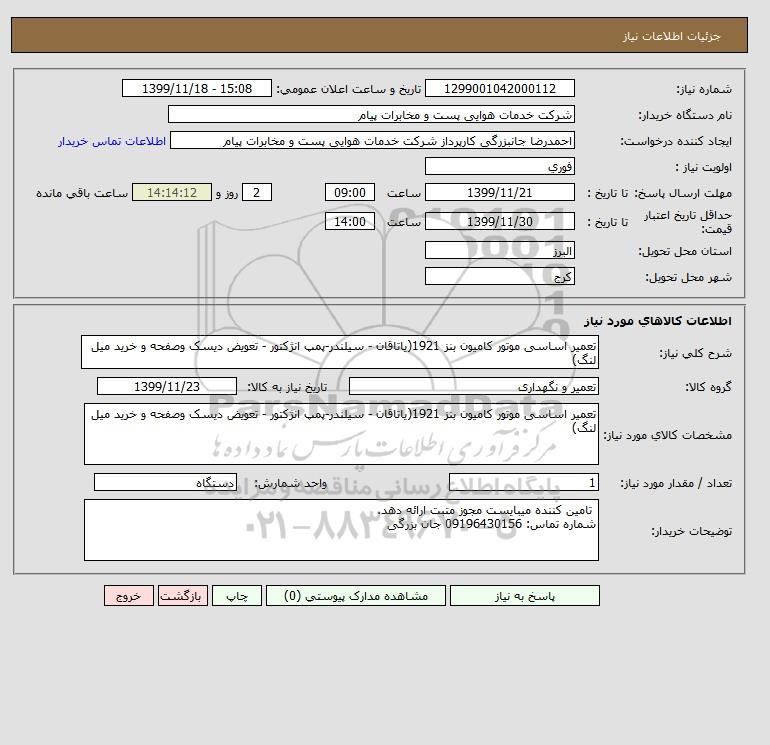Click the announcement date field 1399/11/18 - 15:08

197,88
